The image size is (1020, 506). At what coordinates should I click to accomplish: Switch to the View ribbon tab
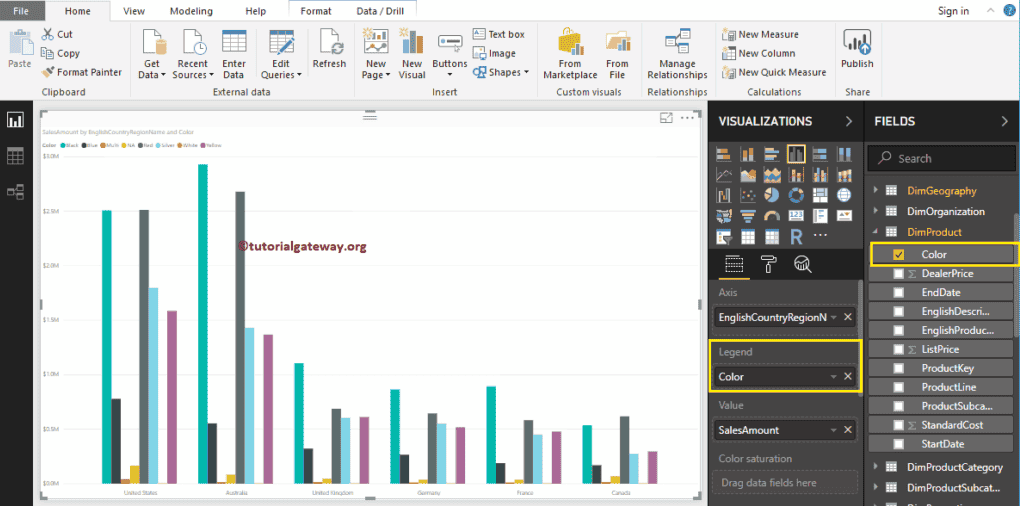(x=134, y=11)
